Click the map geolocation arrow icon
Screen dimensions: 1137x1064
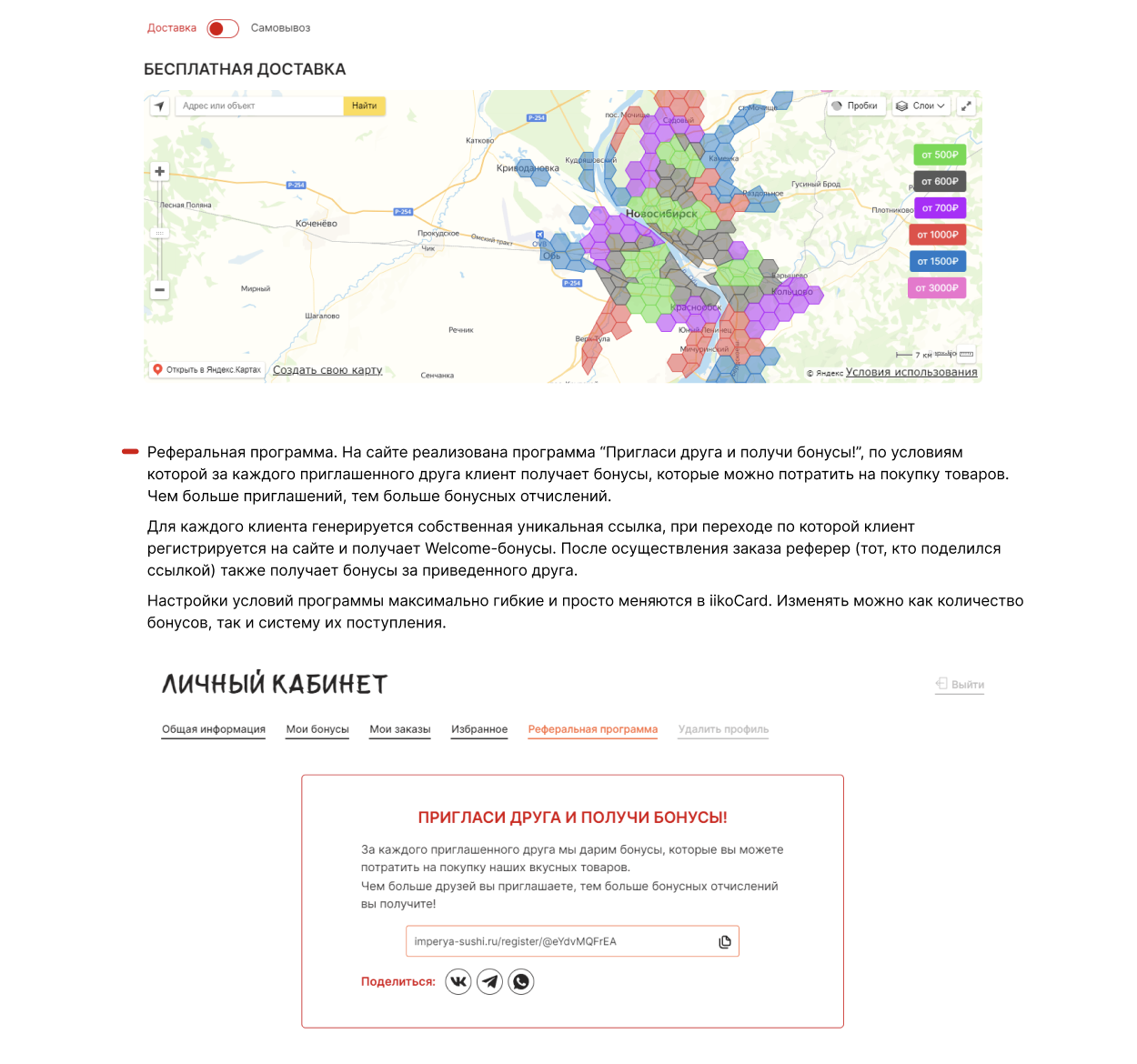160,106
